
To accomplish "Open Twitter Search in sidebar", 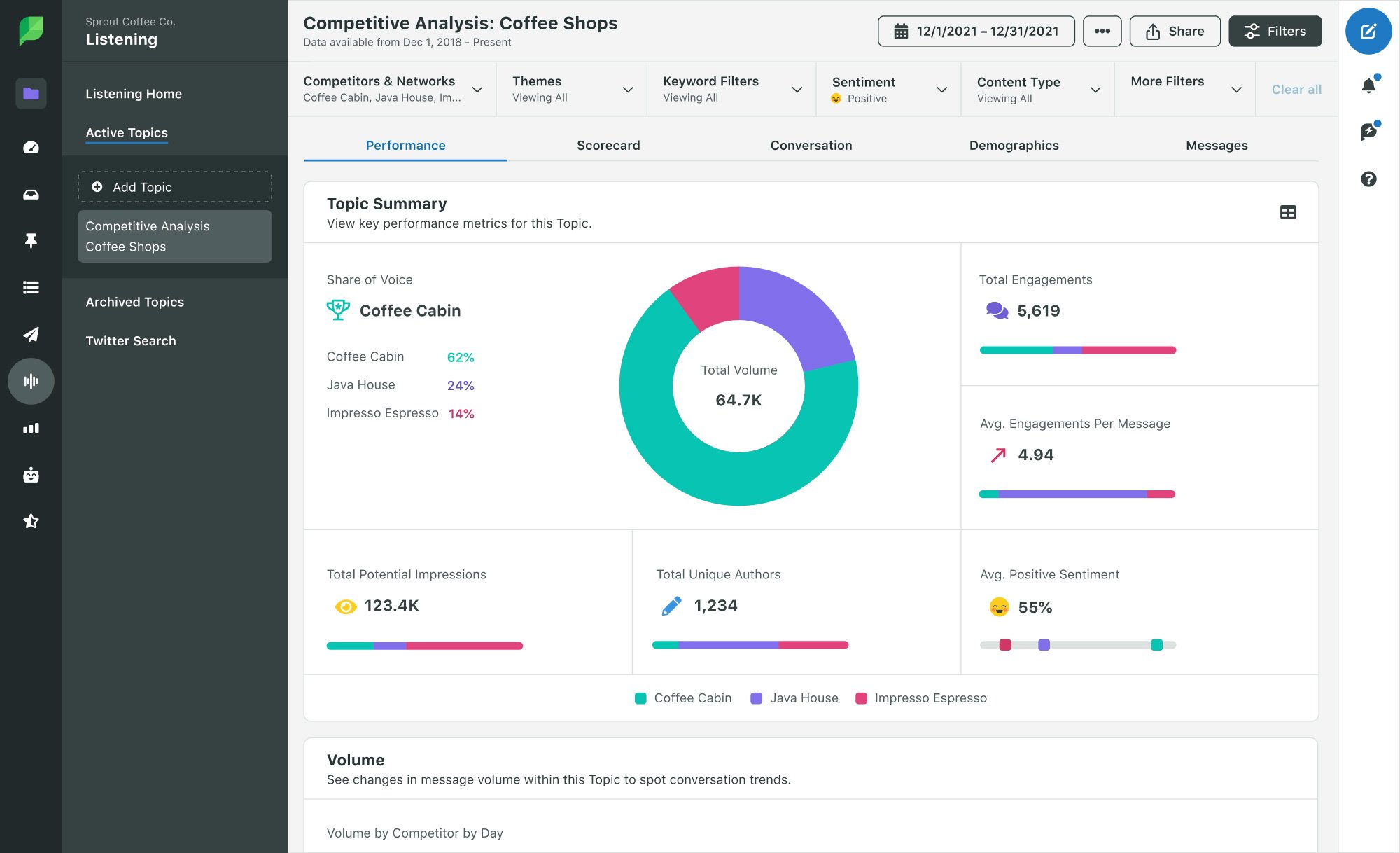I will pos(131,340).
